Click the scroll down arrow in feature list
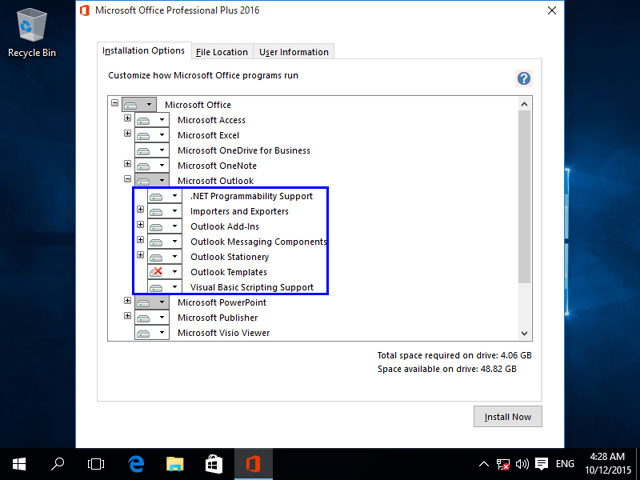The image size is (640, 480). pos(524,333)
